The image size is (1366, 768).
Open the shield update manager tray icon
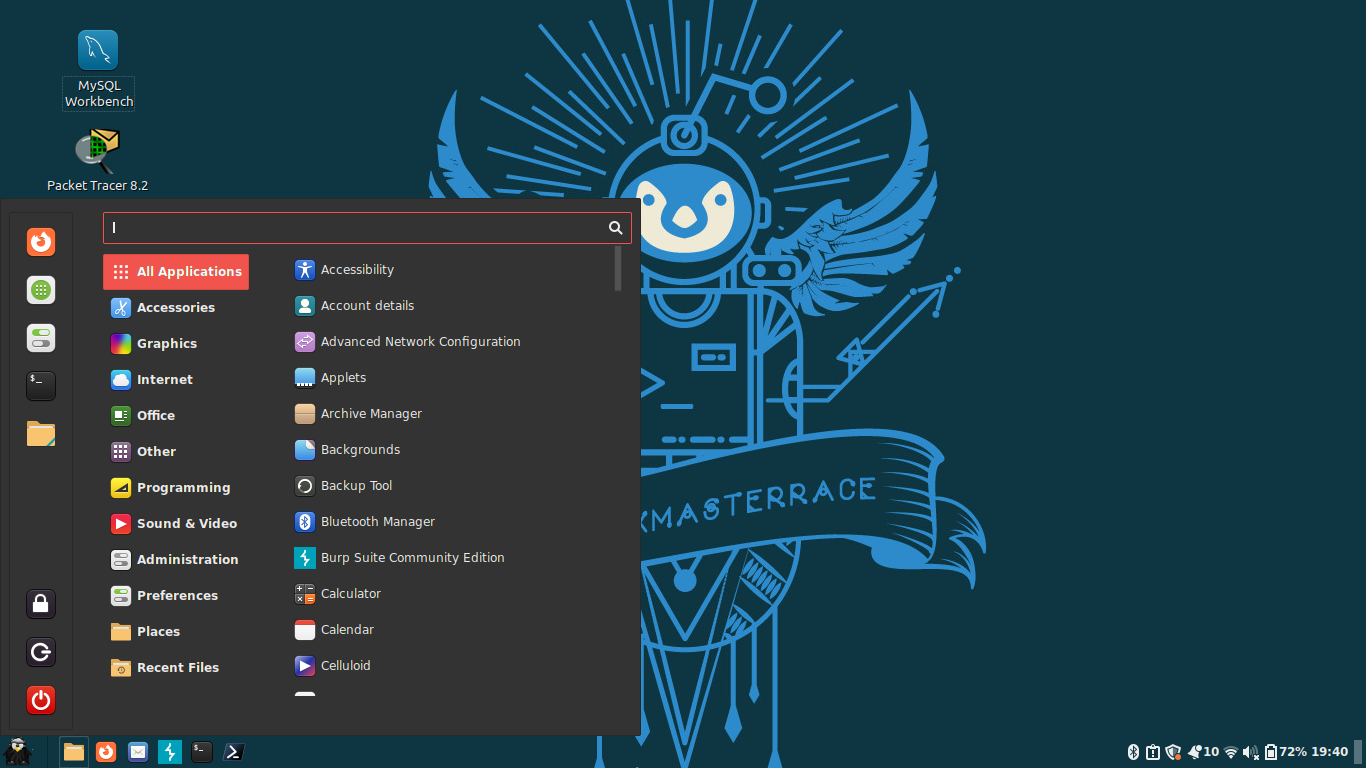(x=1173, y=752)
